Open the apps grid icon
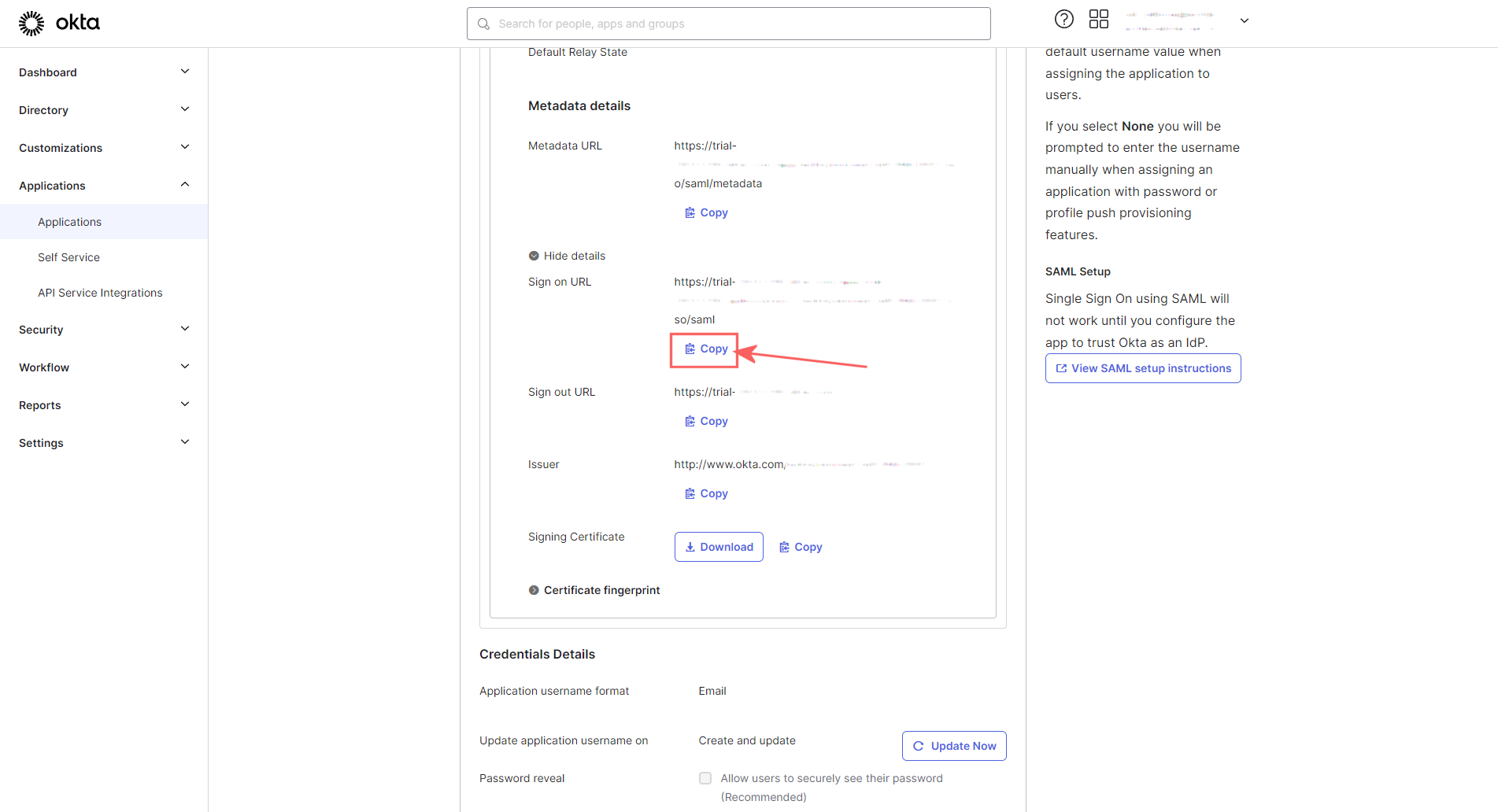Viewport: 1498px width, 812px height. pyautogui.click(x=1098, y=19)
